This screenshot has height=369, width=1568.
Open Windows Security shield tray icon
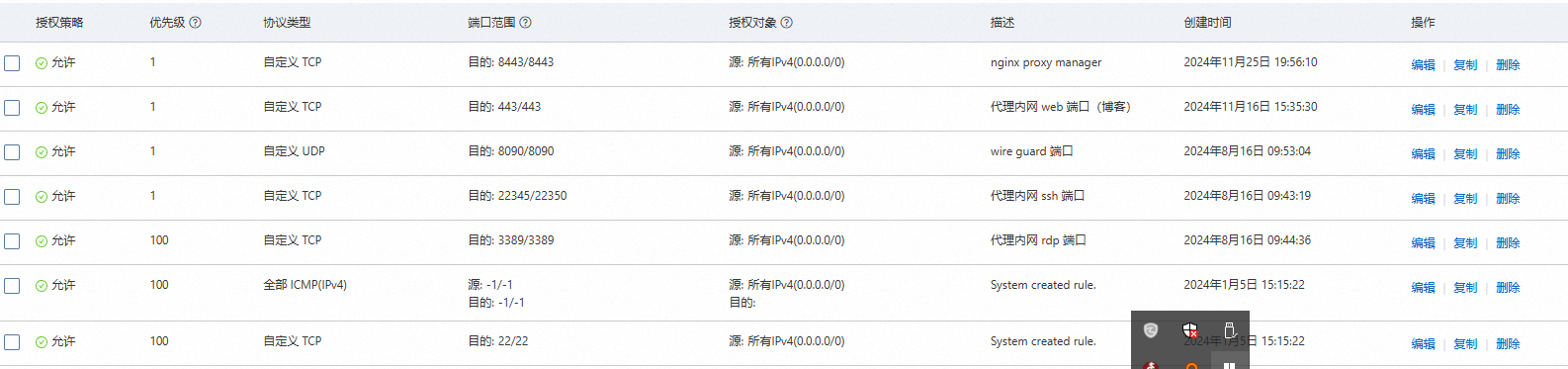click(x=1190, y=330)
